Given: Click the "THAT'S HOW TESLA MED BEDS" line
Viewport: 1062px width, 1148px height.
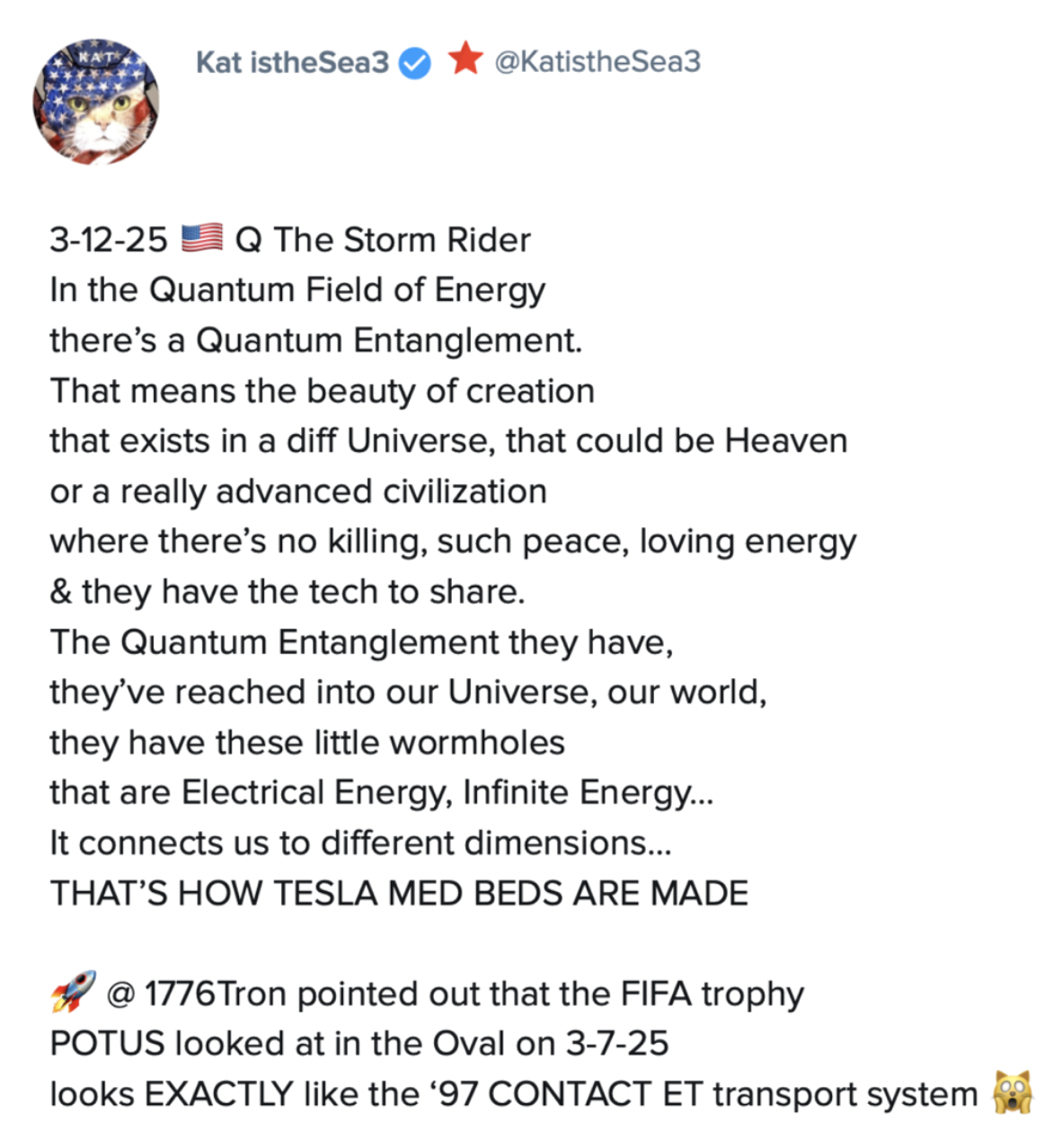Looking at the screenshot, I should (x=399, y=893).
